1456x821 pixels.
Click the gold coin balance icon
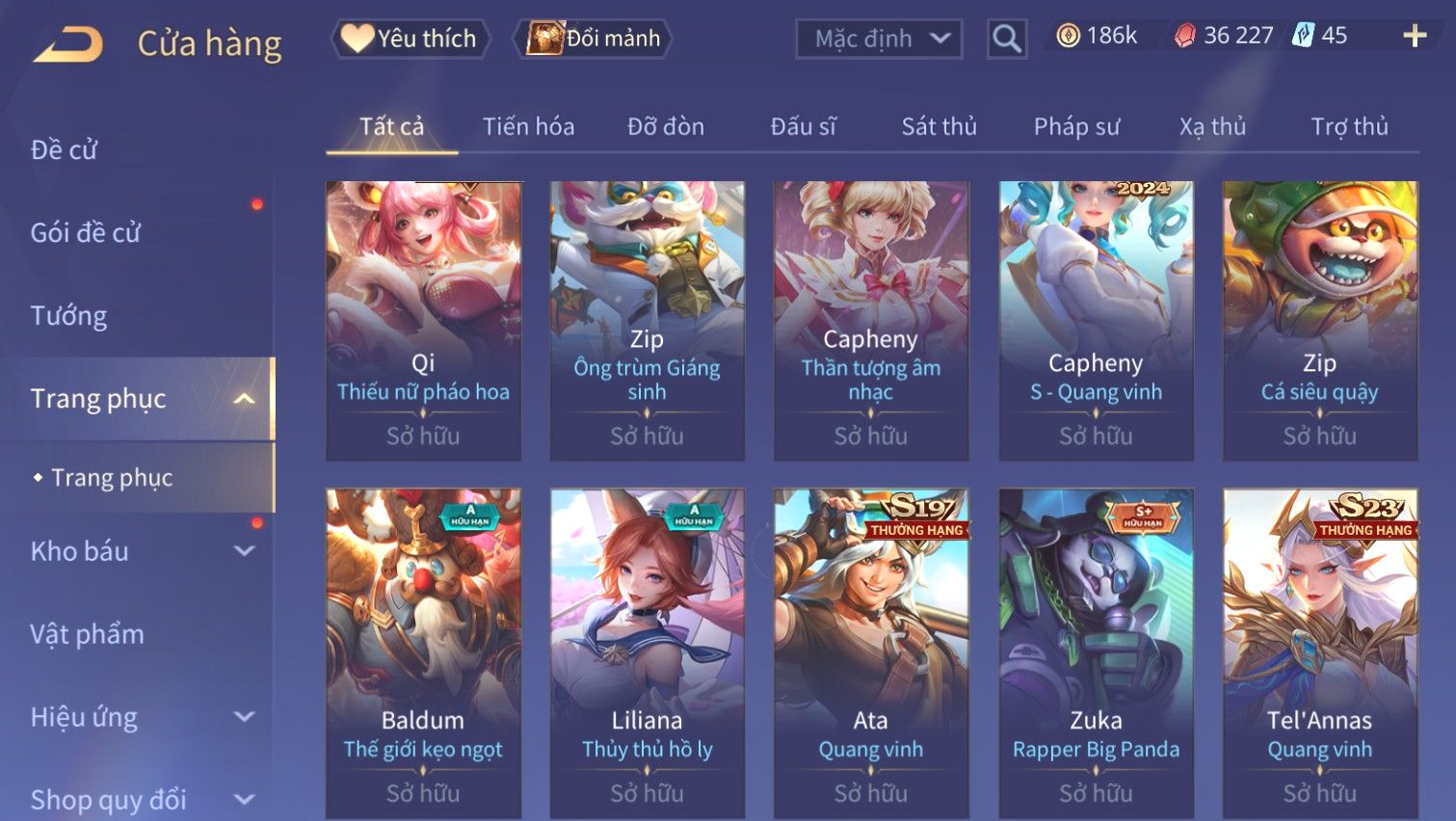click(x=1068, y=36)
